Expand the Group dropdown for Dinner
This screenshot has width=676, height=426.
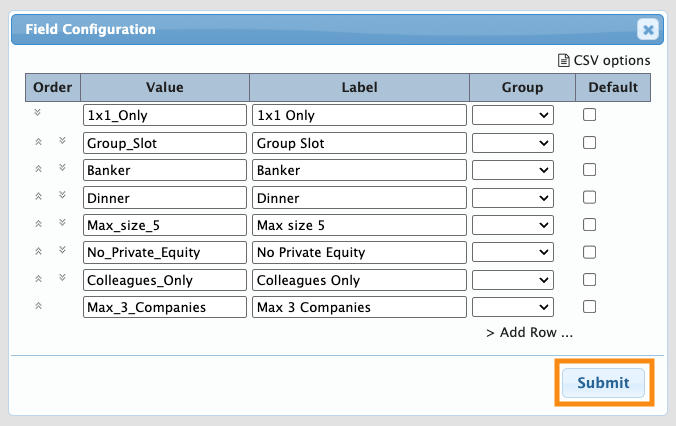point(513,198)
